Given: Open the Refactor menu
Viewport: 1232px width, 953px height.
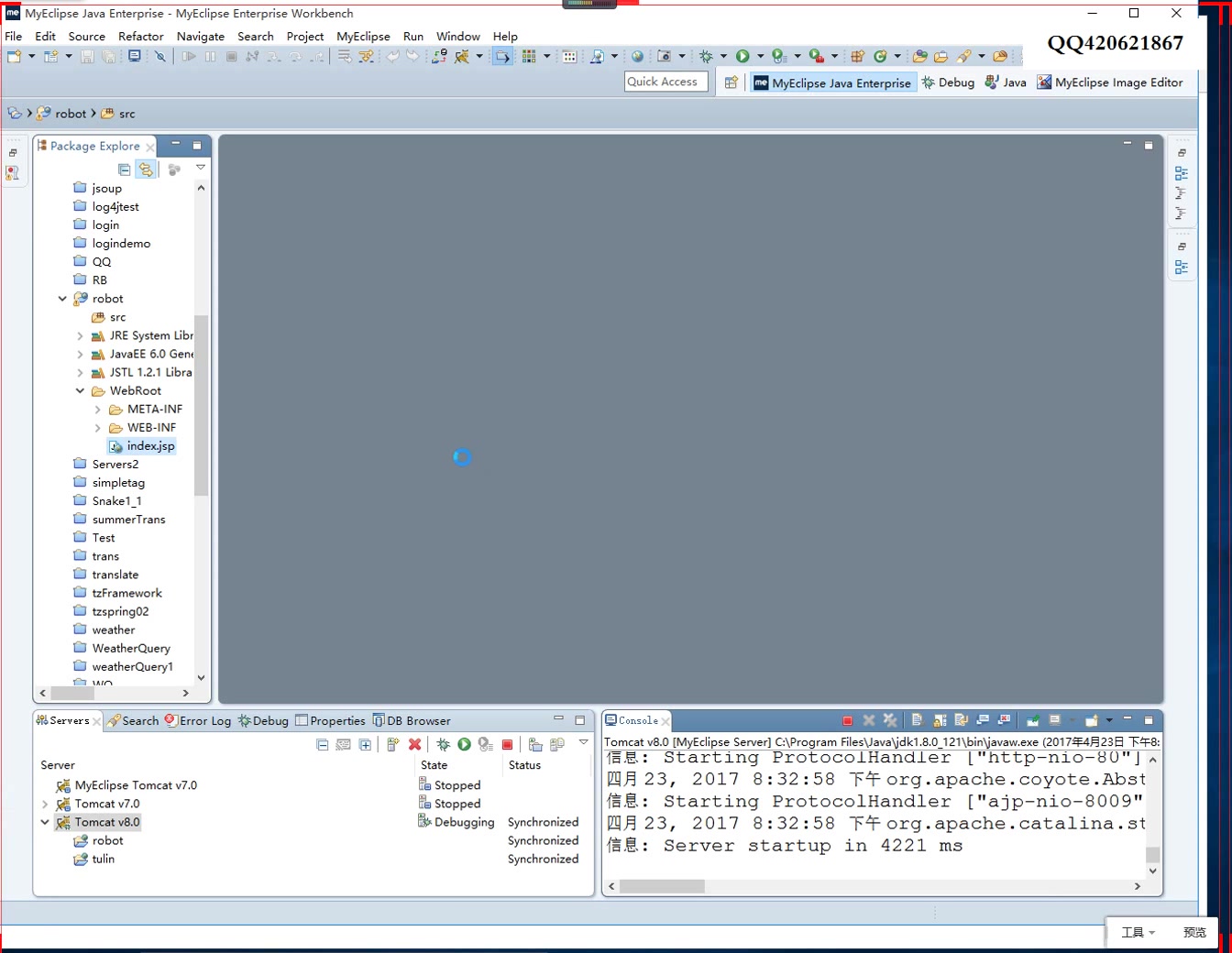Looking at the screenshot, I should pos(141,37).
